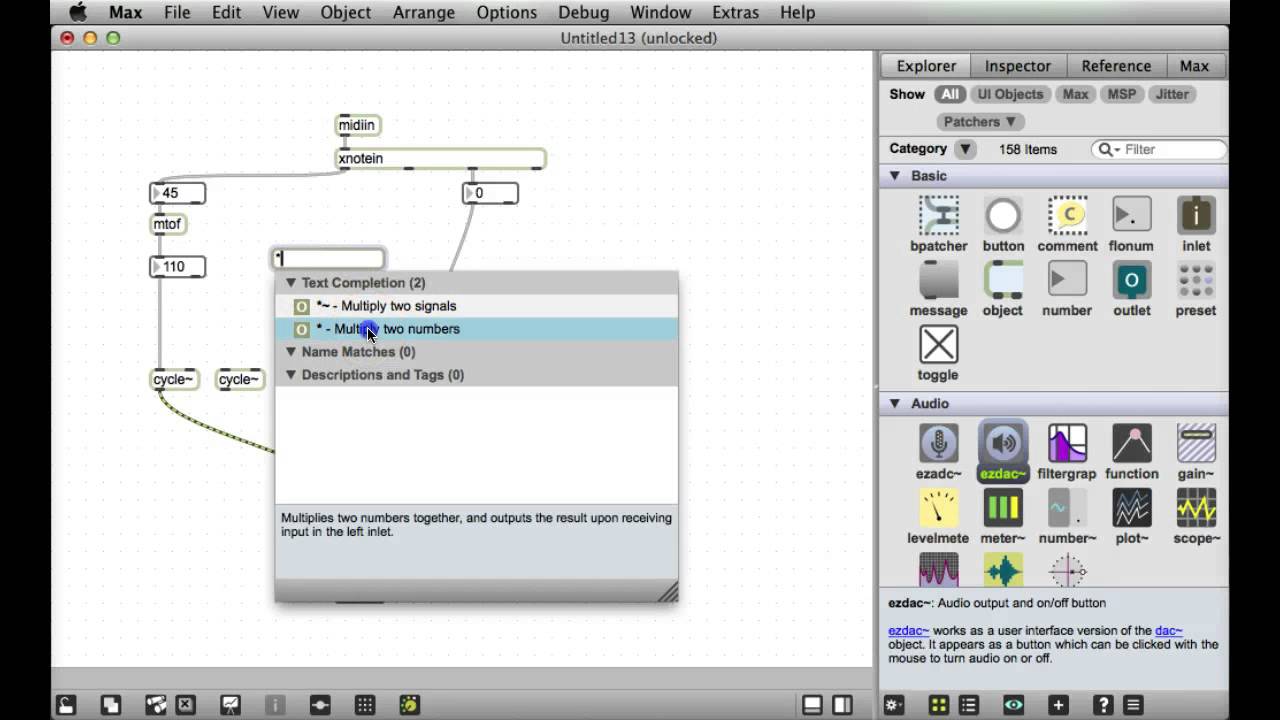The width and height of the screenshot is (1280, 720).
Task: Collapse the Basic category
Action: (x=895, y=176)
